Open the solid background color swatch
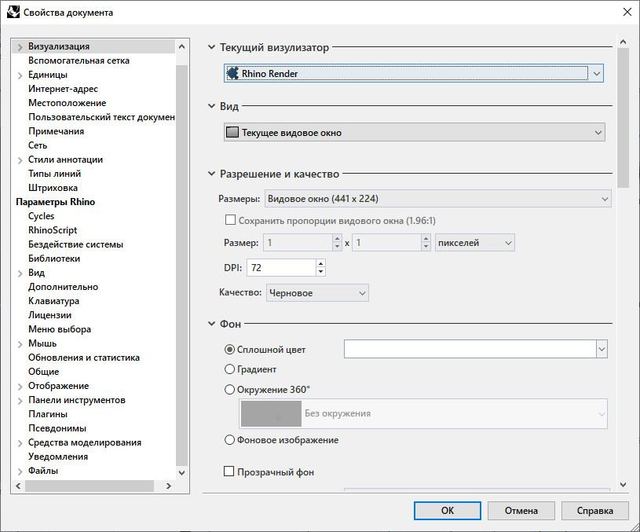640x532 pixels. click(x=469, y=349)
